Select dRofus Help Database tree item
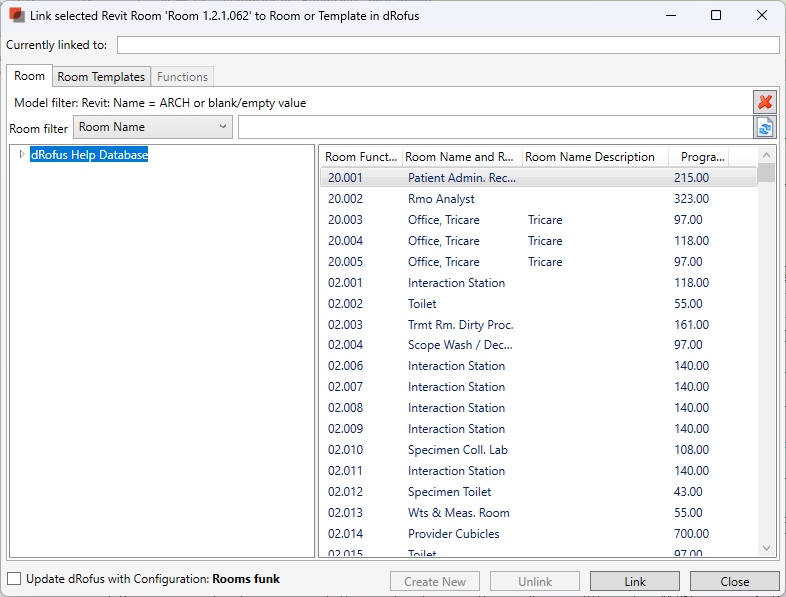This screenshot has width=786, height=597. (x=89, y=155)
